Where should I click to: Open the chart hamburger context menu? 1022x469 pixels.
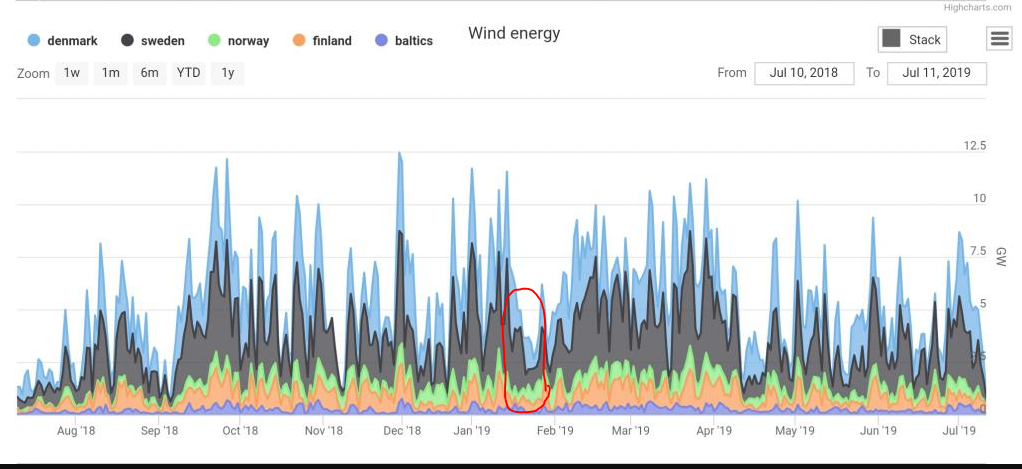tap(1000, 39)
